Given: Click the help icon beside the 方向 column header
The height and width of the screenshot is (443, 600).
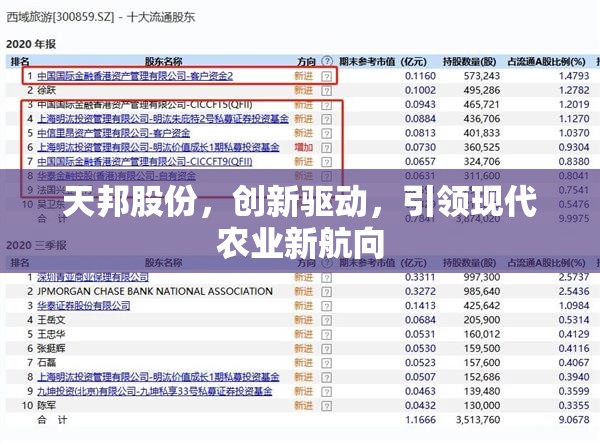Looking at the screenshot, I should click(x=327, y=61).
